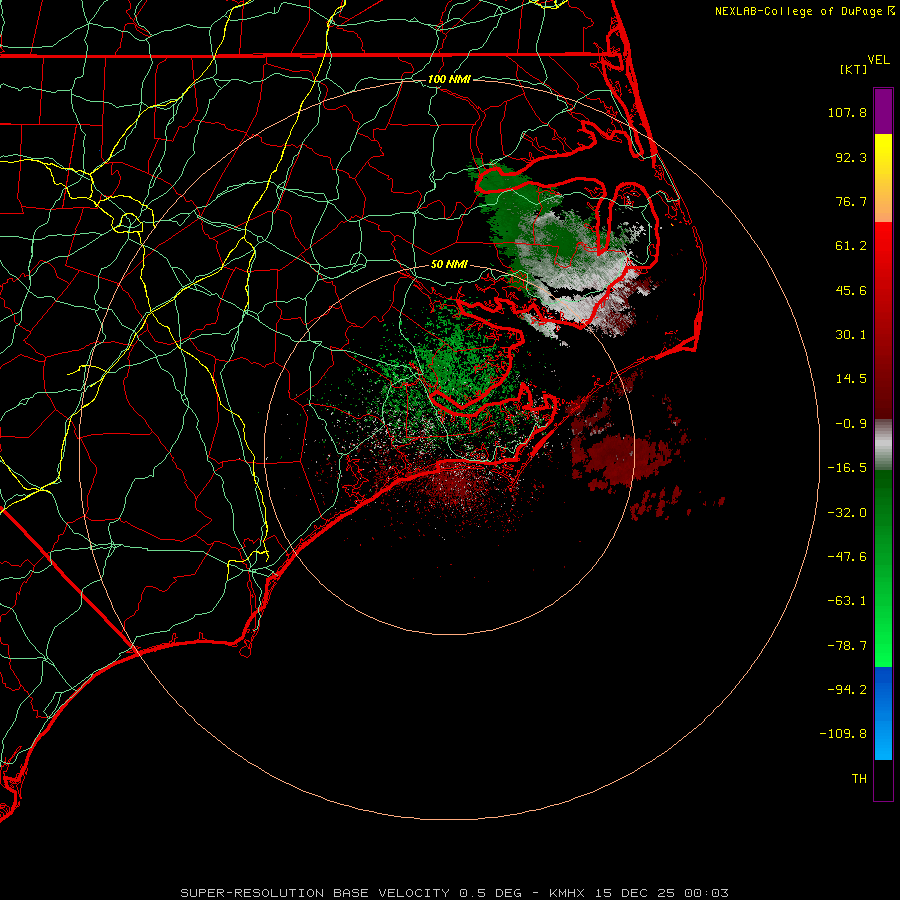900x900 pixels.
Task: Click the NEXLAB-College of DuPage credit text
Action: [x=798, y=11]
